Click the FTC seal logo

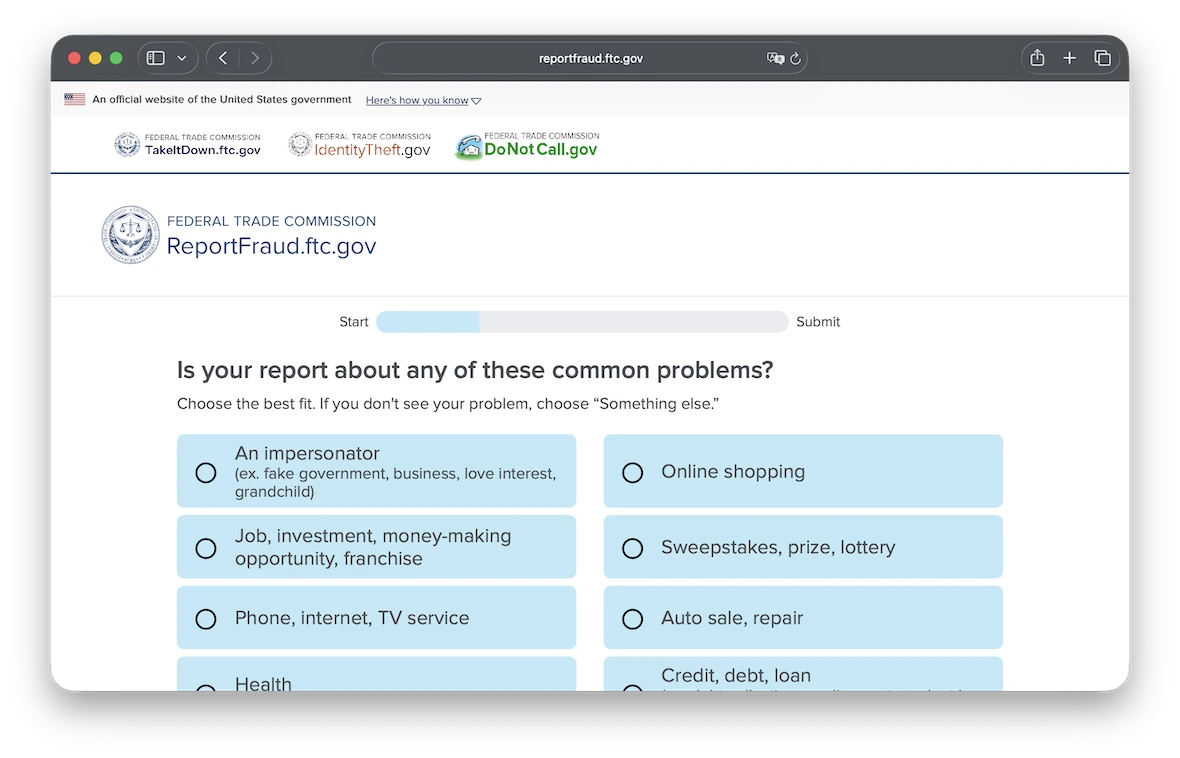(x=130, y=235)
